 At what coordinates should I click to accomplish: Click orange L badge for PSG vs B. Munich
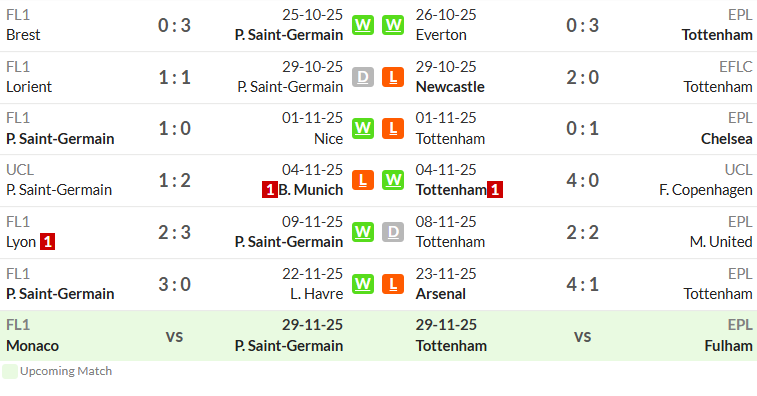point(363,180)
